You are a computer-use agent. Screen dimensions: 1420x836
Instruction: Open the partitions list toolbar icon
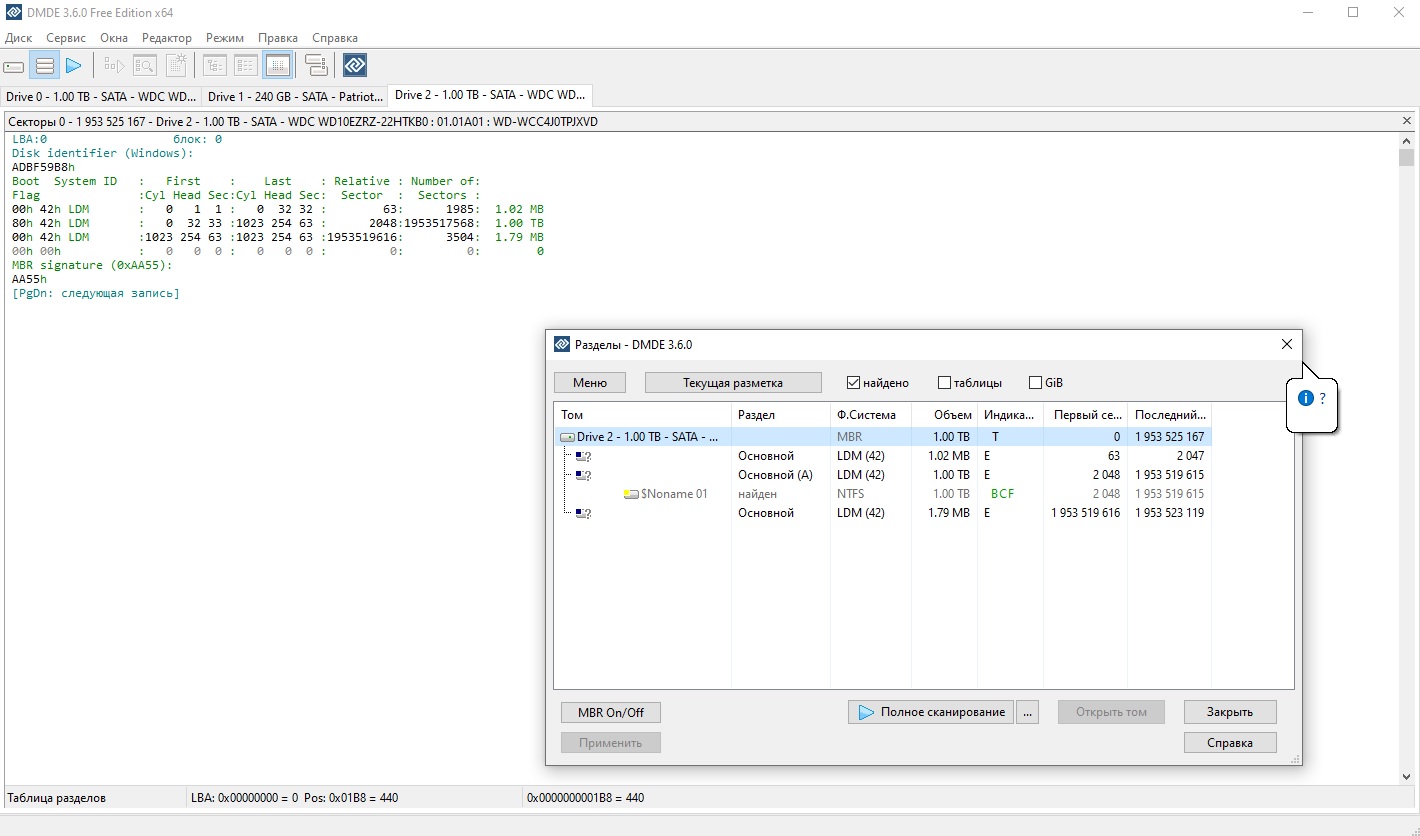click(x=44, y=66)
